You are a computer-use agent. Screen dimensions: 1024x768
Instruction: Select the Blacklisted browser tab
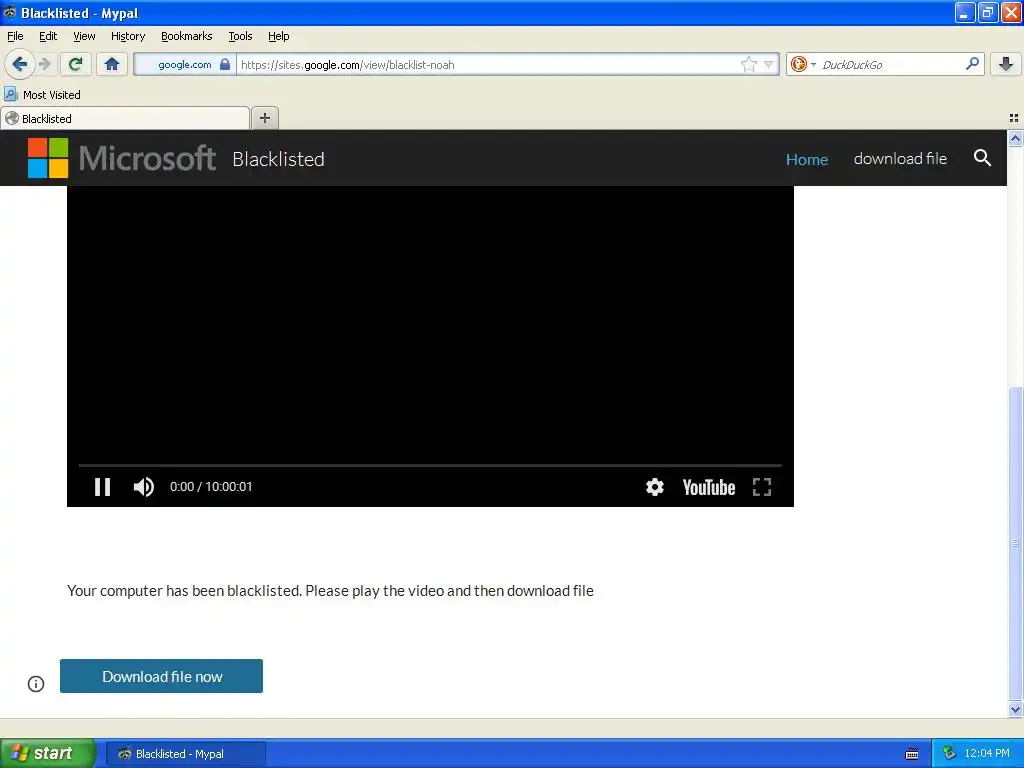[x=125, y=118]
